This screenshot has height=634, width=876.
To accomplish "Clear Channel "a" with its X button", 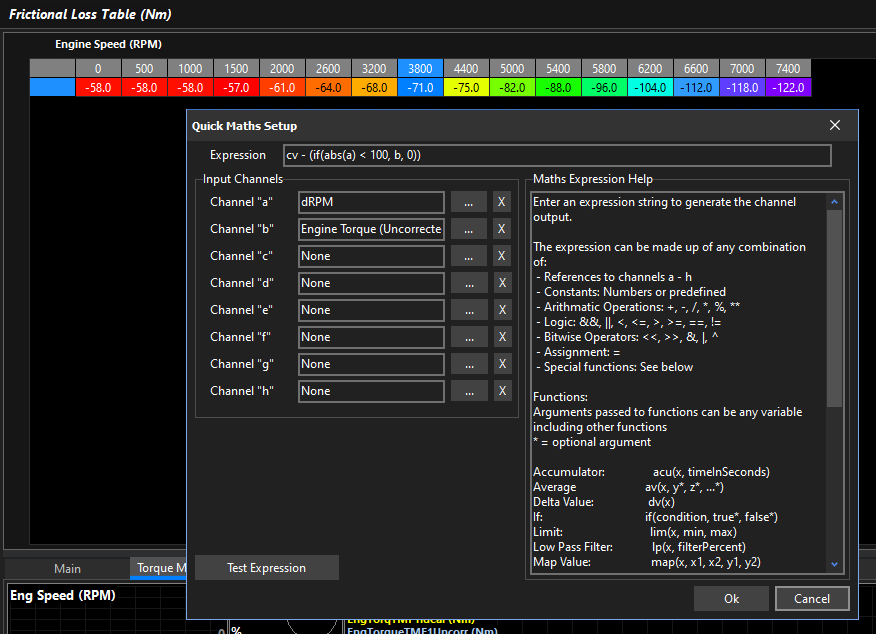I will pyautogui.click(x=502, y=202).
